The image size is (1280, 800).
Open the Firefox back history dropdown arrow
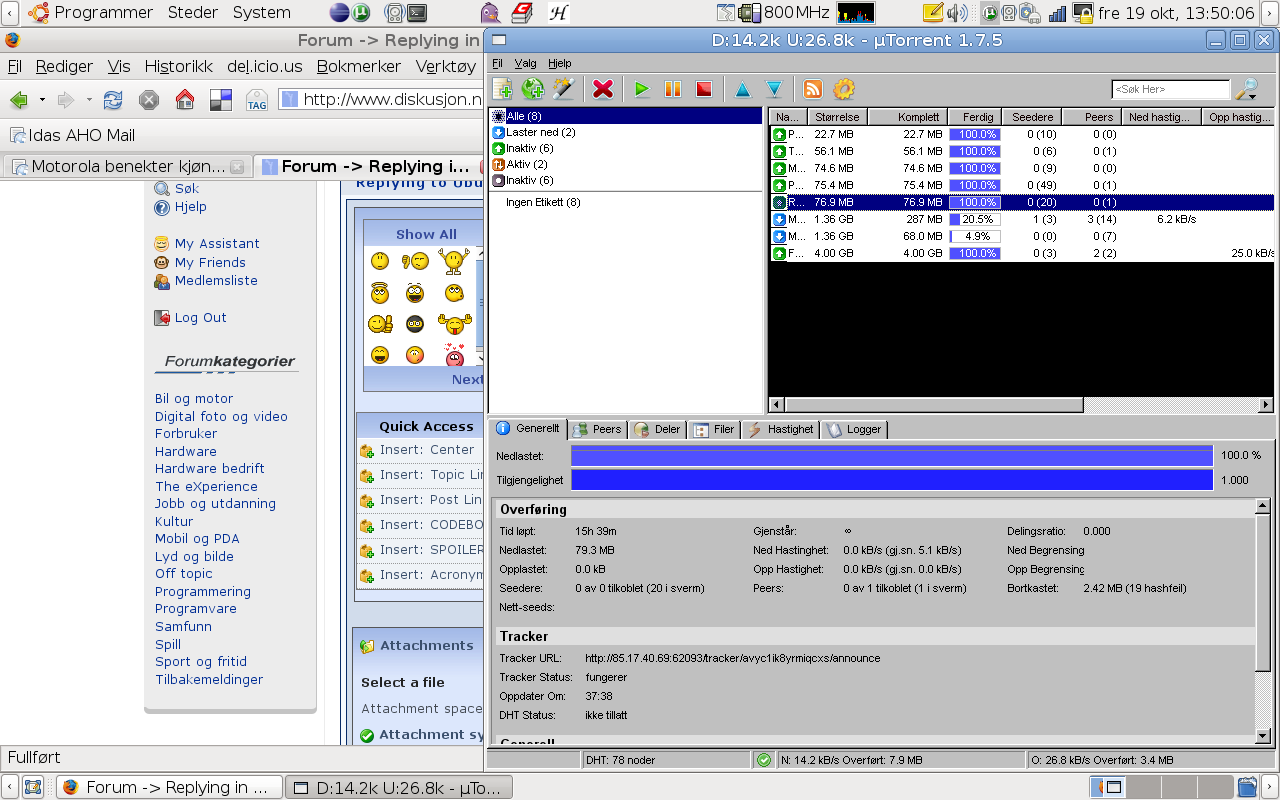[x=42, y=100]
